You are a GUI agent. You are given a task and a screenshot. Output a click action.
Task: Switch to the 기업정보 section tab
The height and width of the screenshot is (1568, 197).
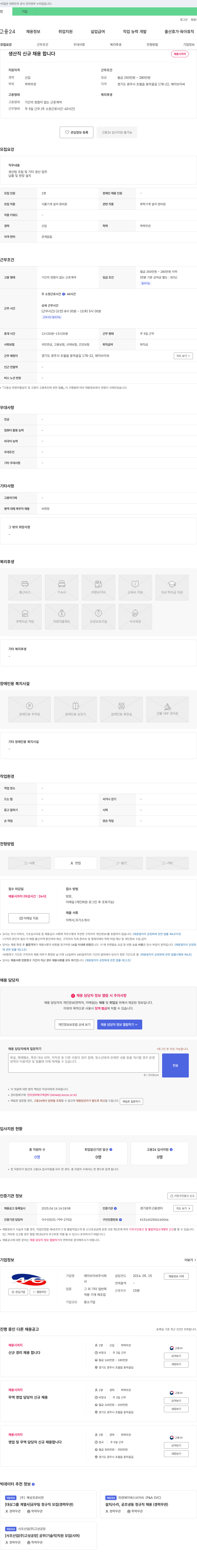[189, 45]
